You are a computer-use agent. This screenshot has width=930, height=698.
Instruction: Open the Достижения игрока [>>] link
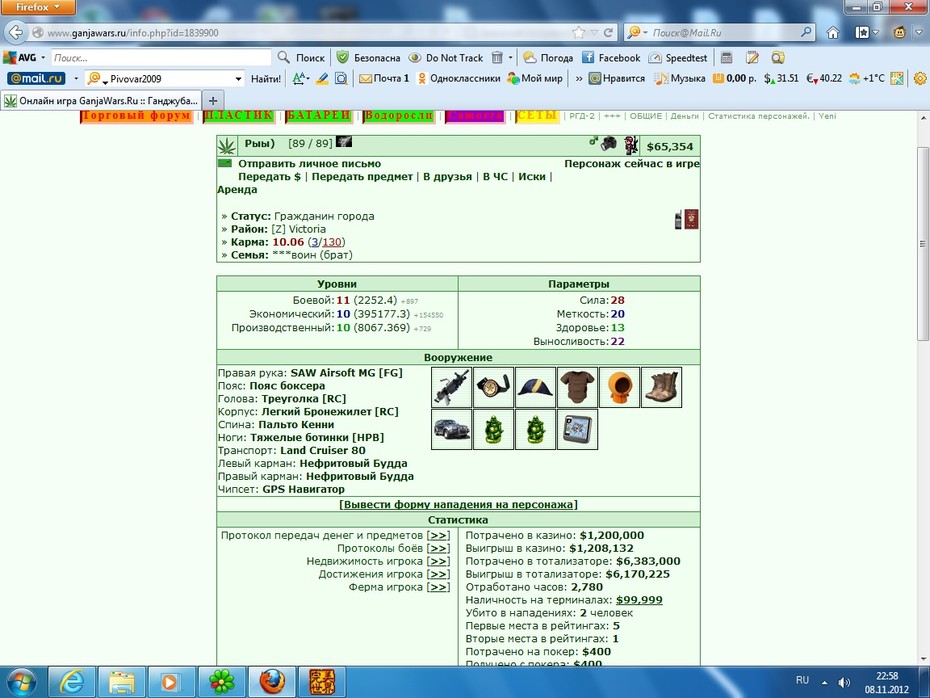point(438,575)
